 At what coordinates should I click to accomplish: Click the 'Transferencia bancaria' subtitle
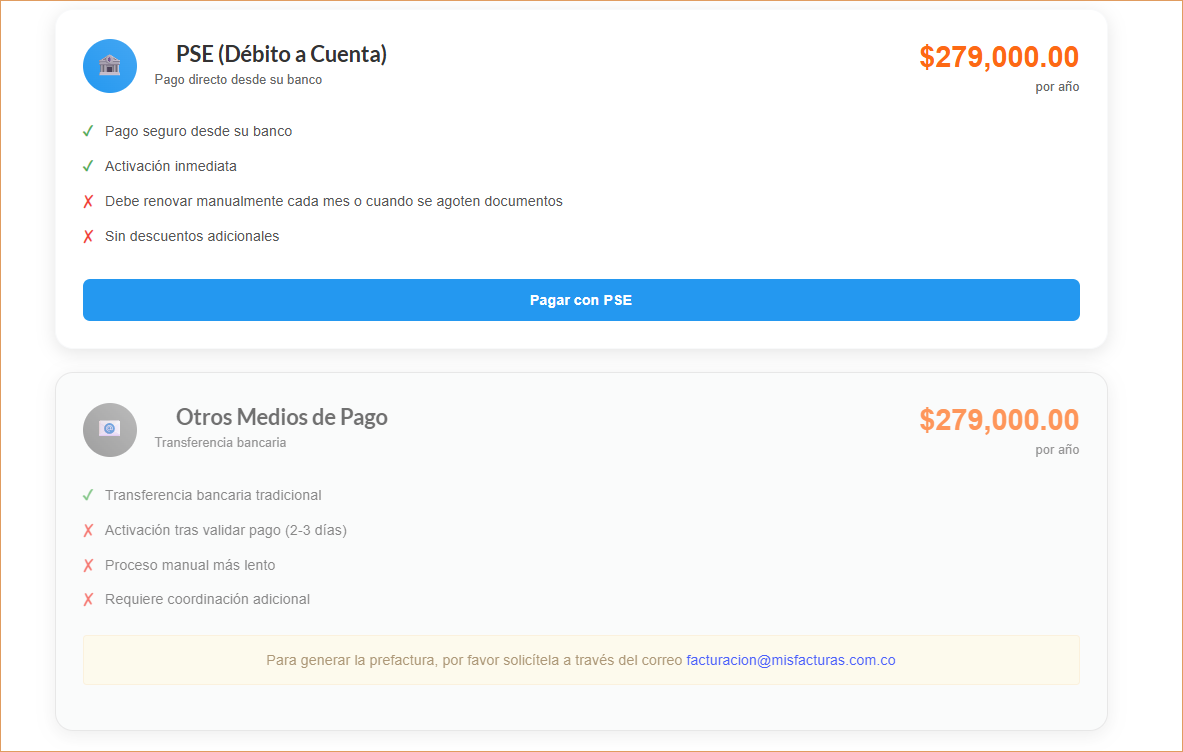tap(220, 442)
